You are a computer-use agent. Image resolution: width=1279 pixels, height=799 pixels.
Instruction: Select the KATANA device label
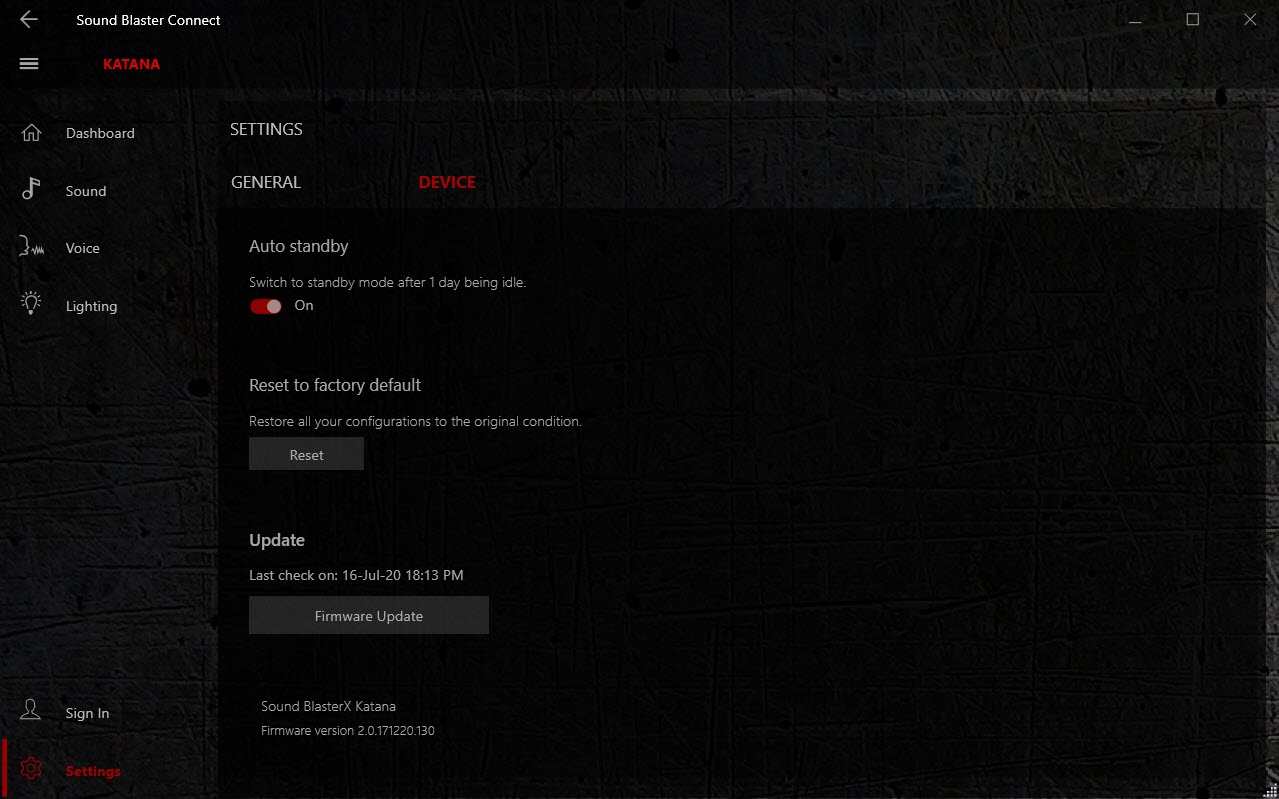(x=131, y=64)
